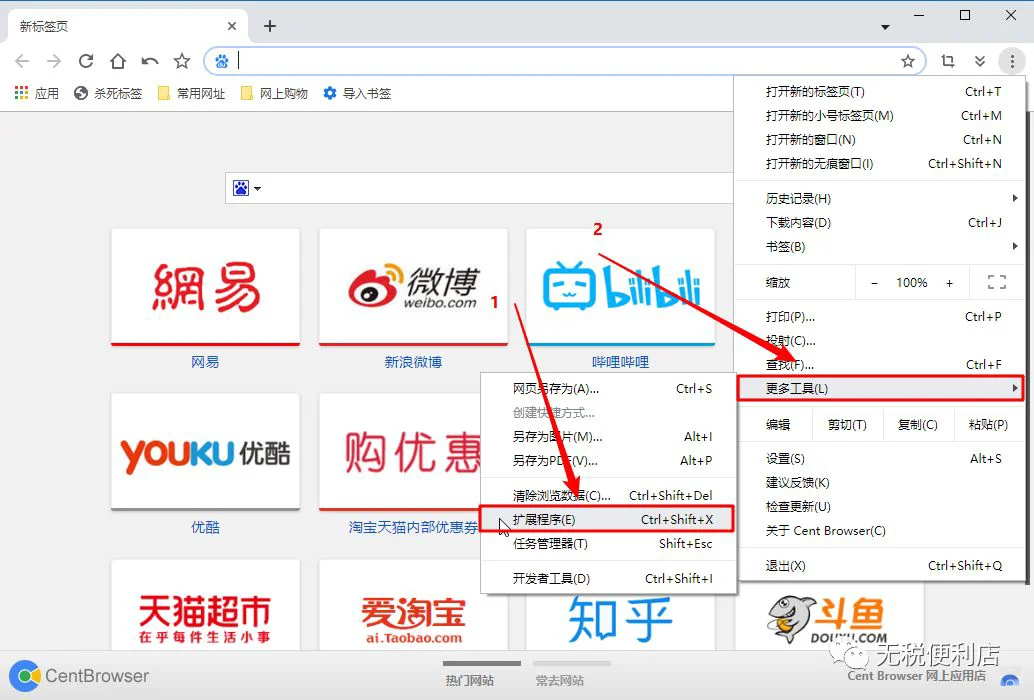Open the 天猫超市 thumbnail
The image size is (1034, 700).
(x=206, y=605)
